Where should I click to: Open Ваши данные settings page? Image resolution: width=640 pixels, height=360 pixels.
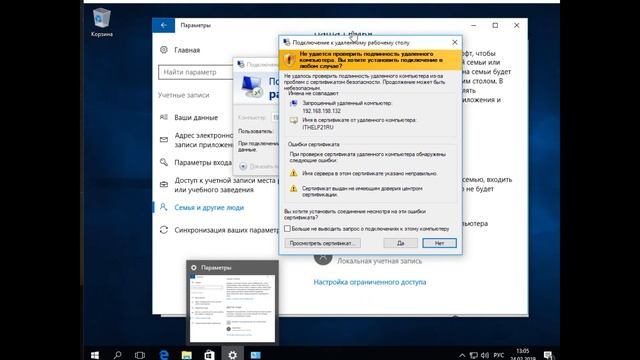(196, 117)
